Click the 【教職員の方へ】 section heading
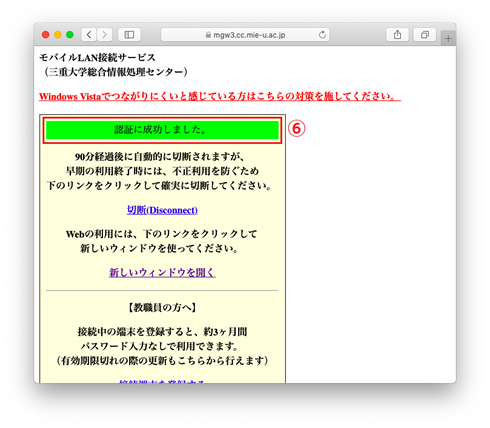Image resolution: width=490 pixels, height=428 pixels. tap(162, 307)
